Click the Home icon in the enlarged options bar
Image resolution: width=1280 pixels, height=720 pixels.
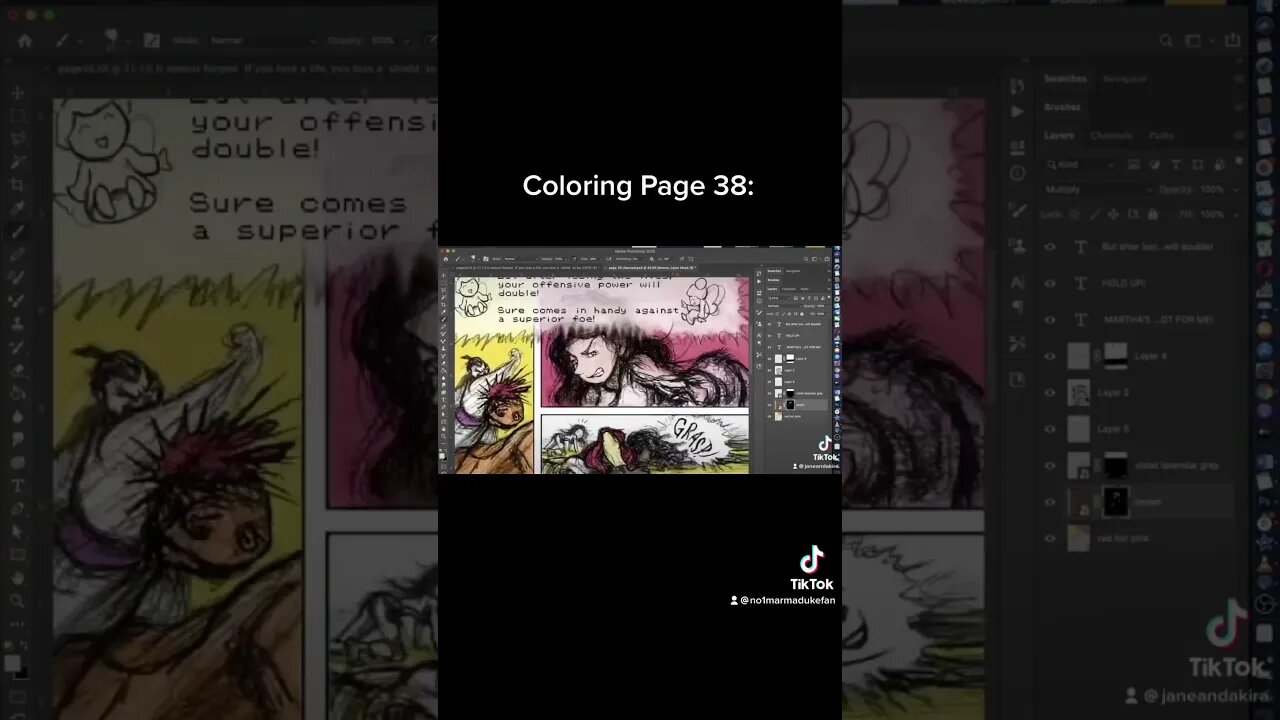click(x=25, y=40)
